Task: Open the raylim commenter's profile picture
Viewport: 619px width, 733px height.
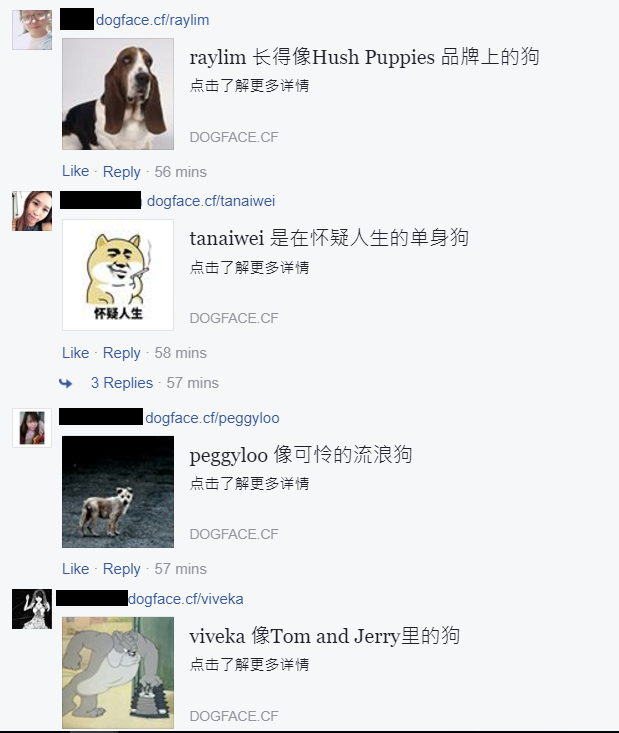Action: pos(32,29)
